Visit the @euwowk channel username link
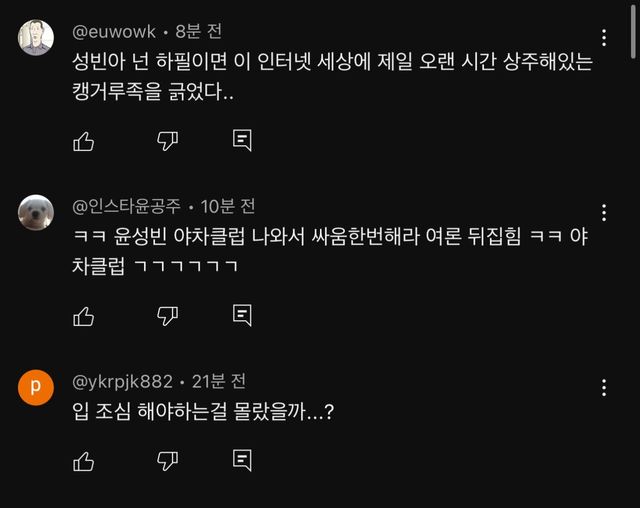The image size is (640, 508). pyautogui.click(x=114, y=31)
